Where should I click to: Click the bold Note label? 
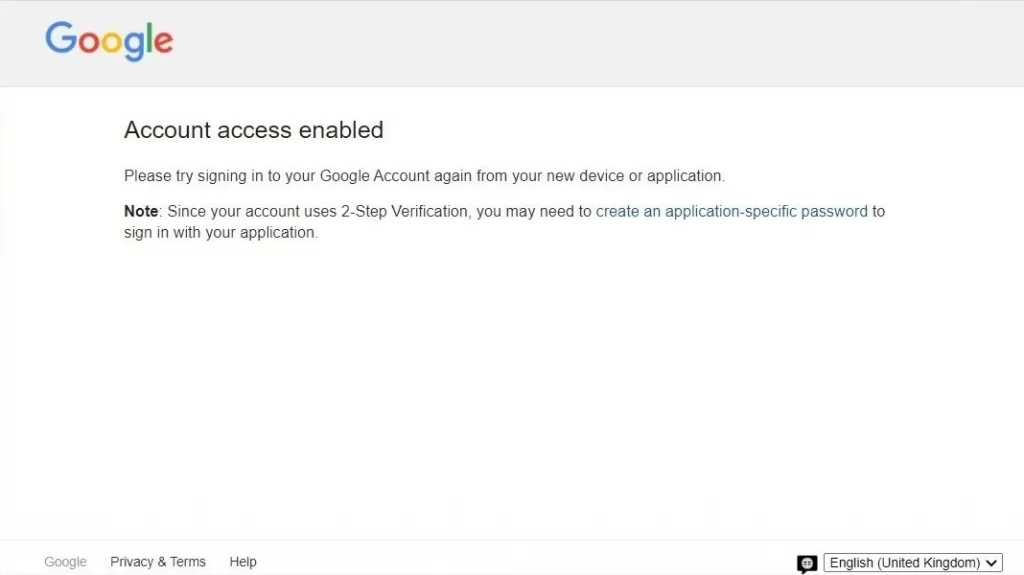coord(141,211)
